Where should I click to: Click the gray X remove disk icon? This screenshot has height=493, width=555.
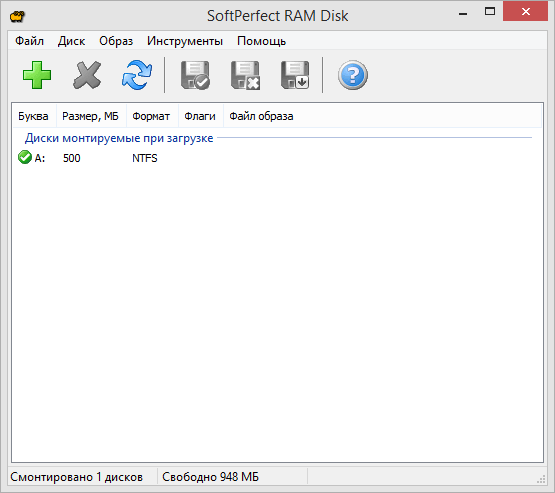(x=87, y=75)
